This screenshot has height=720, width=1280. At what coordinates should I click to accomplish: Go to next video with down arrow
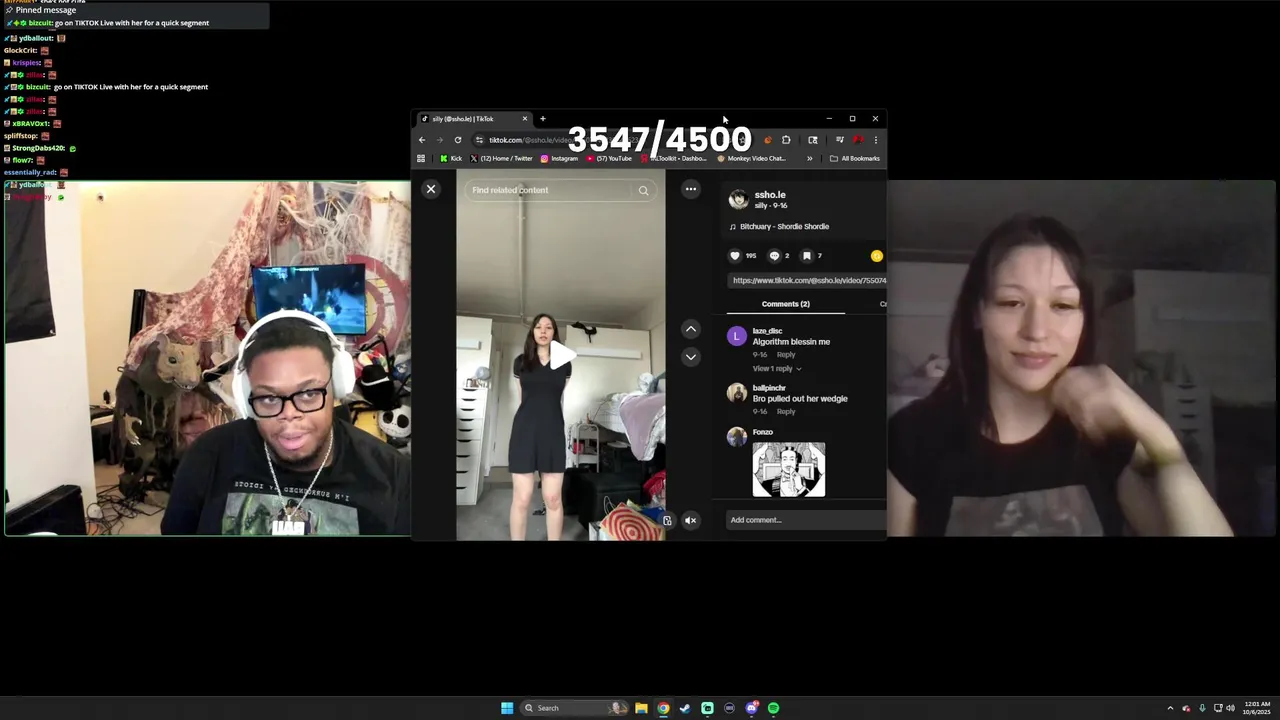pyautogui.click(x=690, y=357)
